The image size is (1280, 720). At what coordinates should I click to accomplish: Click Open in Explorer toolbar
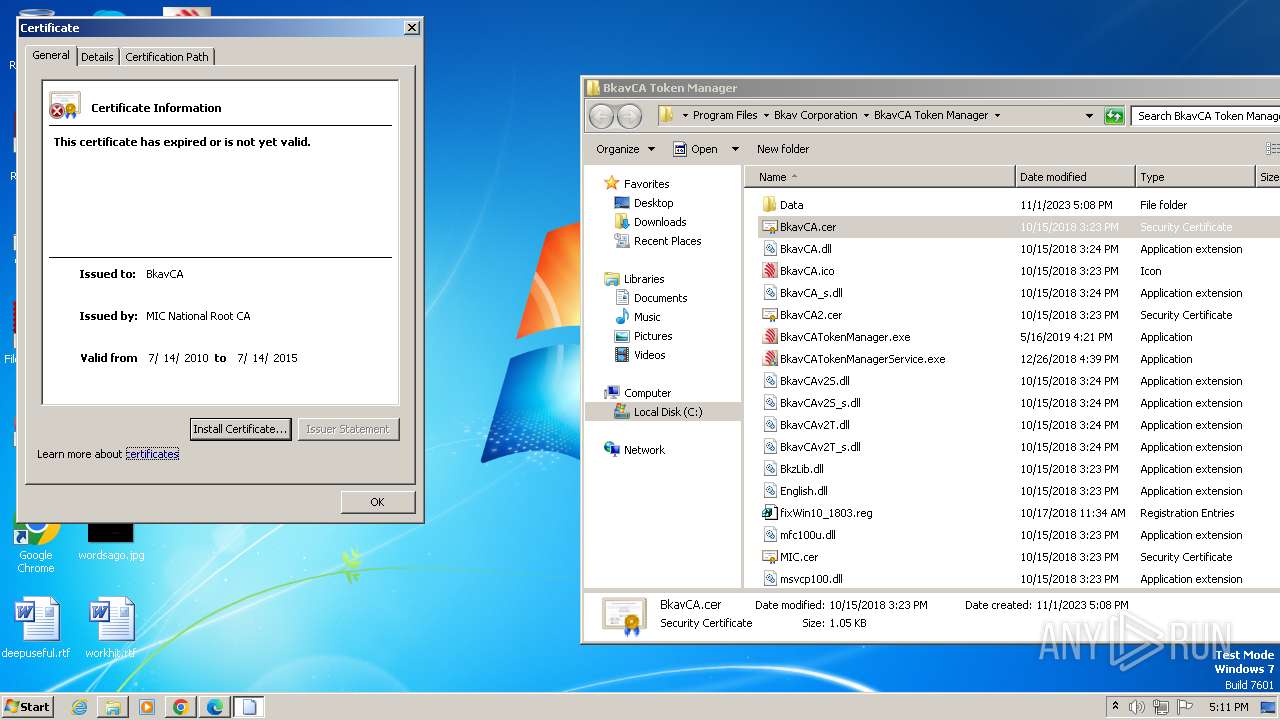[x=696, y=149]
